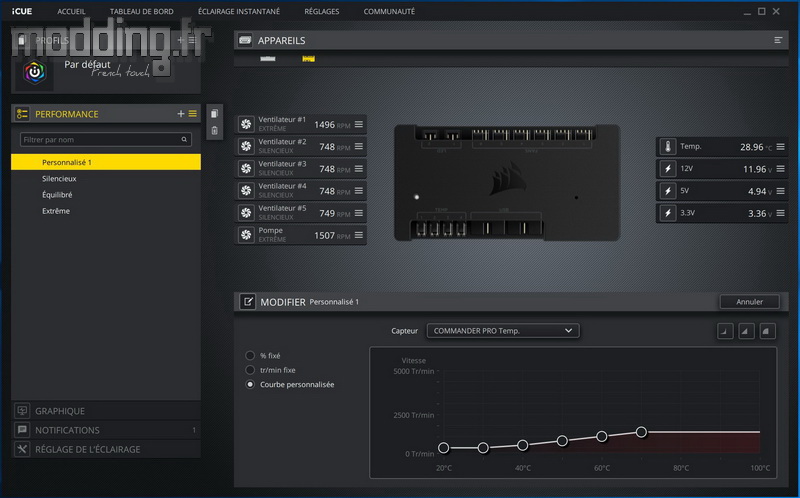
Task: Open Ventilateur #4 options menu
Action: 359,191
